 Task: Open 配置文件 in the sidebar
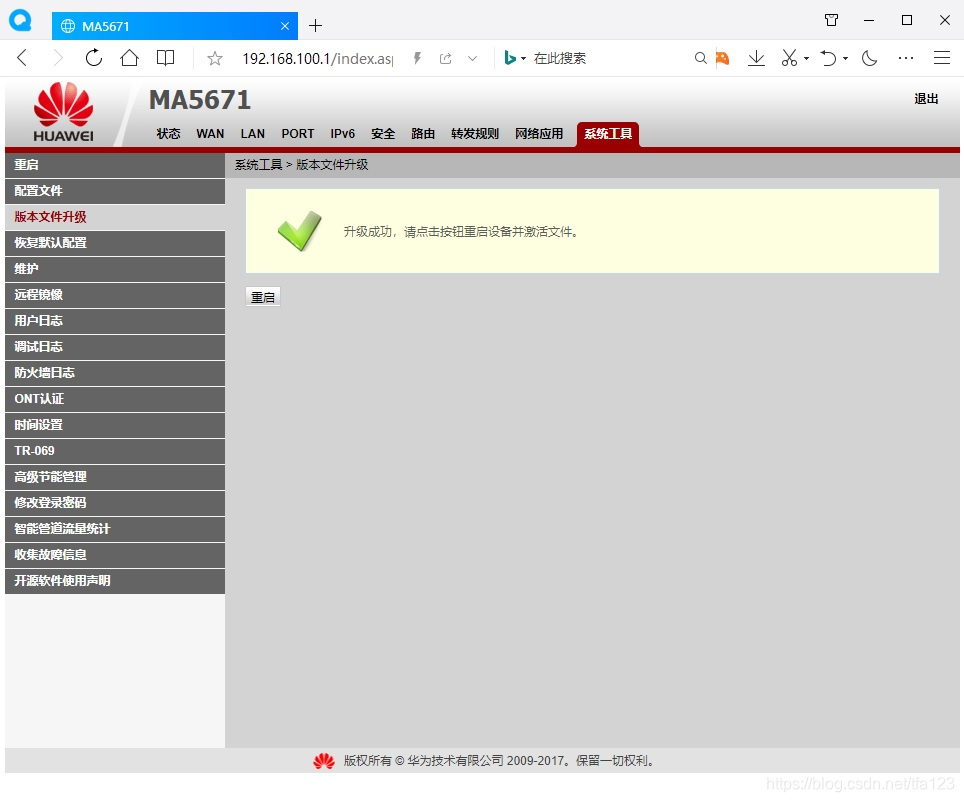pyautogui.click(x=115, y=191)
